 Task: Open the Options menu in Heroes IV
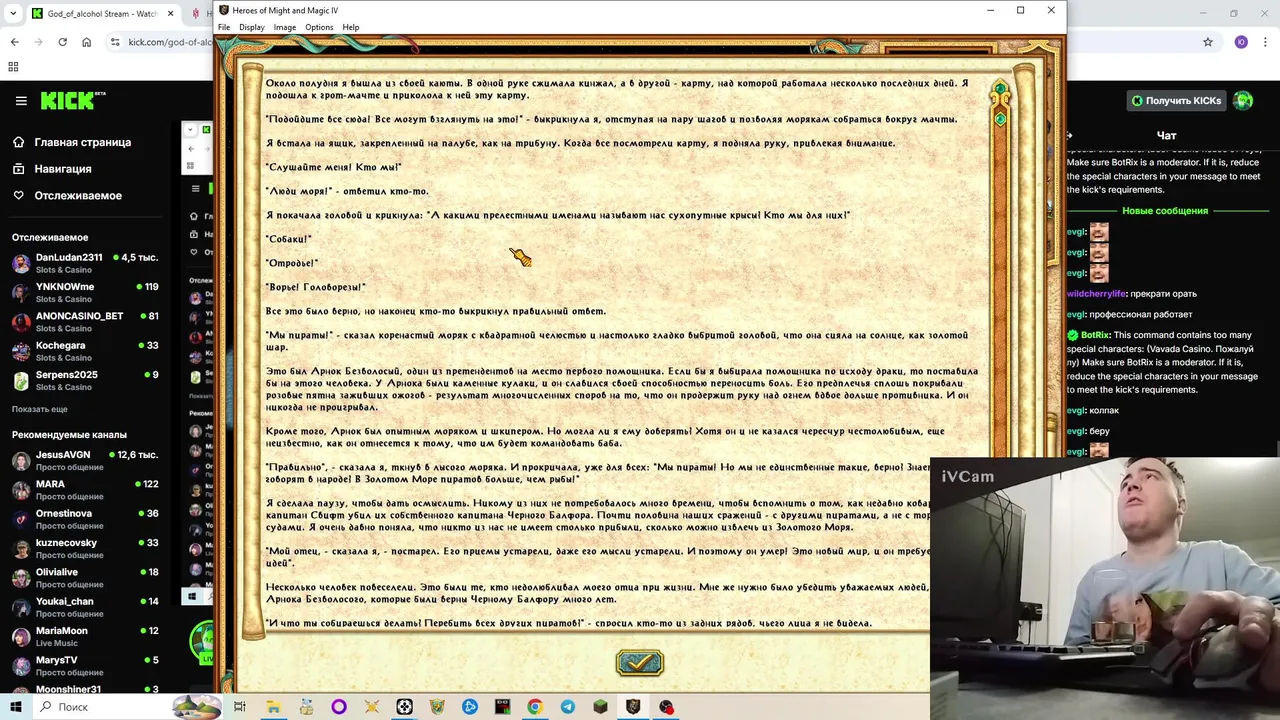click(x=319, y=27)
